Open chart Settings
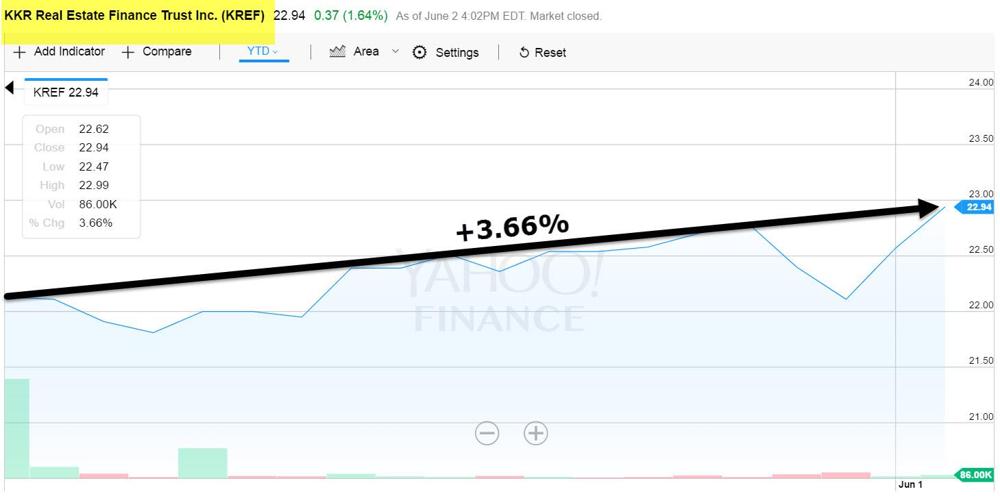The height and width of the screenshot is (496, 1000). (446, 52)
